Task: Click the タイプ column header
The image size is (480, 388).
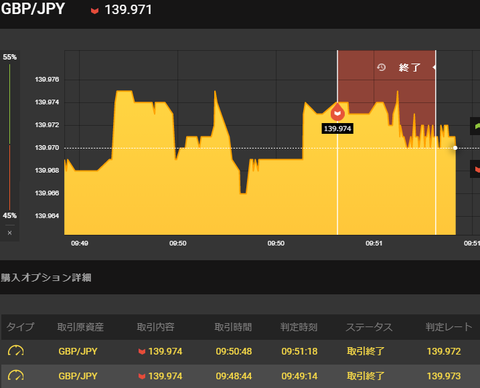Action: [x=20, y=327]
